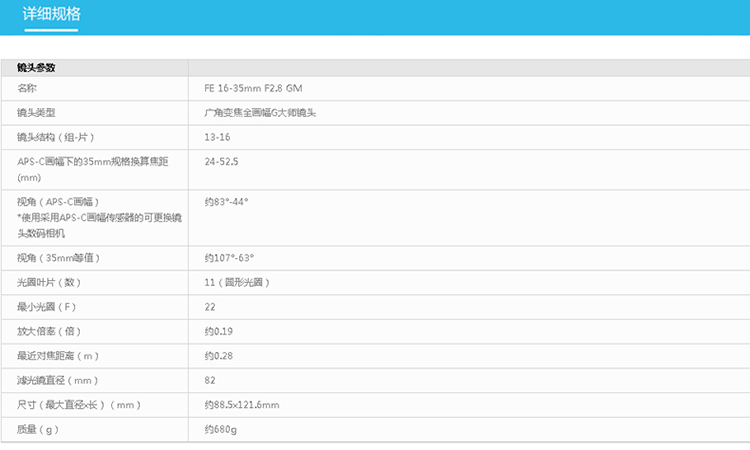Select the 35mm angle value 约107°-63°
The height and width of the screenshot is (450, 750).
pos(229,258)
